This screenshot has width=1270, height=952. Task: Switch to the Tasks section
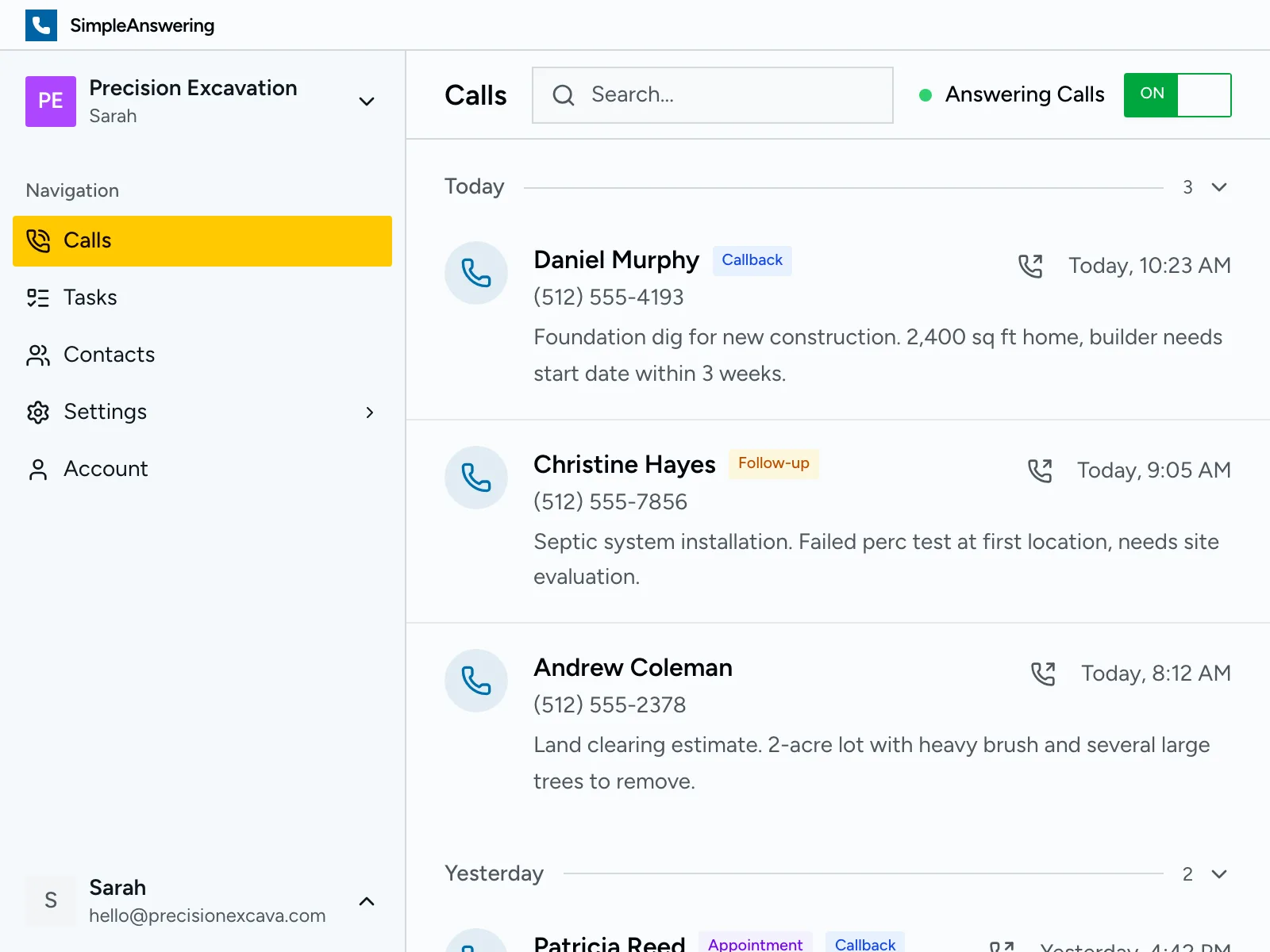(90, 297)
